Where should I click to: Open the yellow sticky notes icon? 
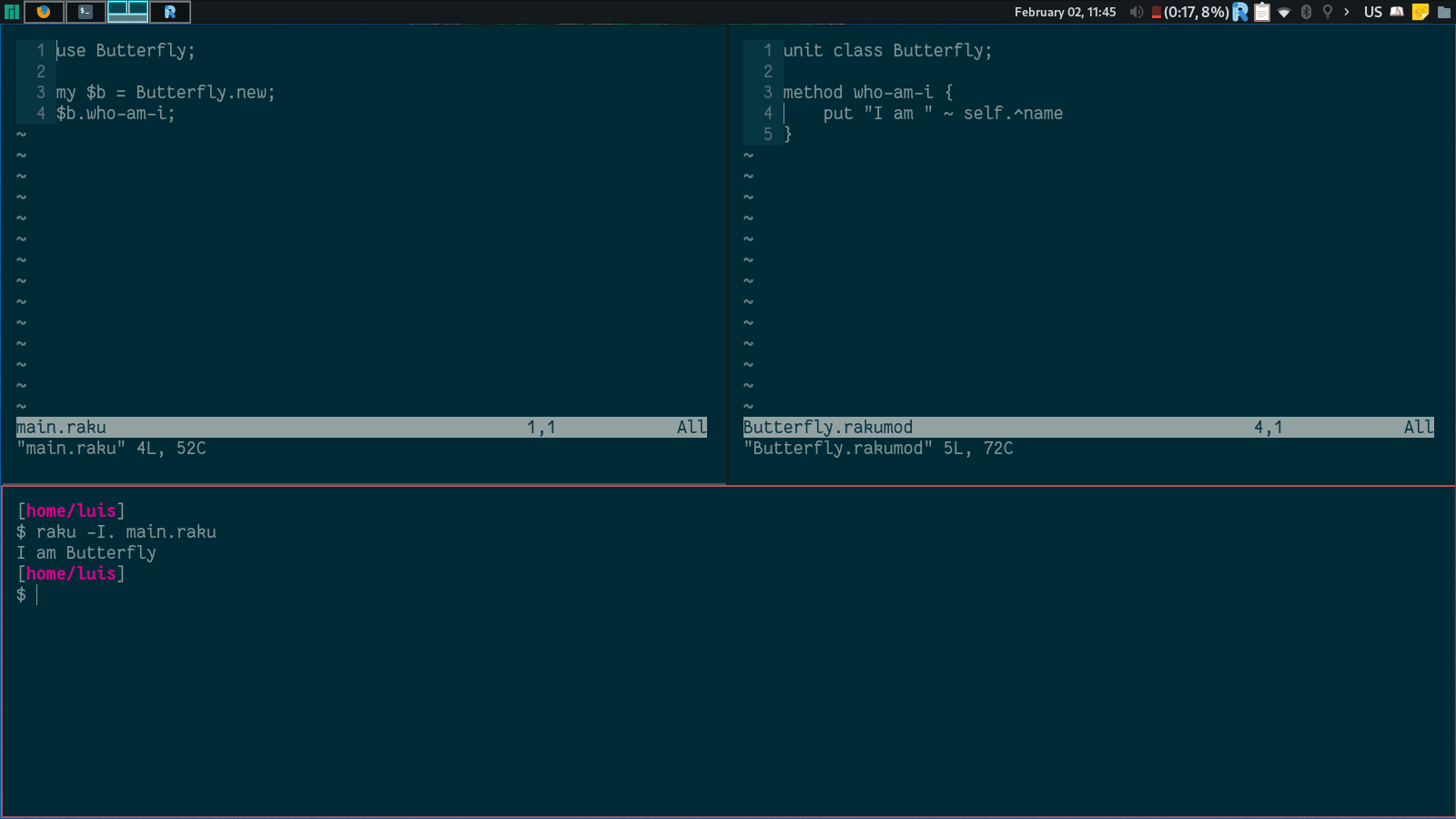click(x=1420, y=12)
